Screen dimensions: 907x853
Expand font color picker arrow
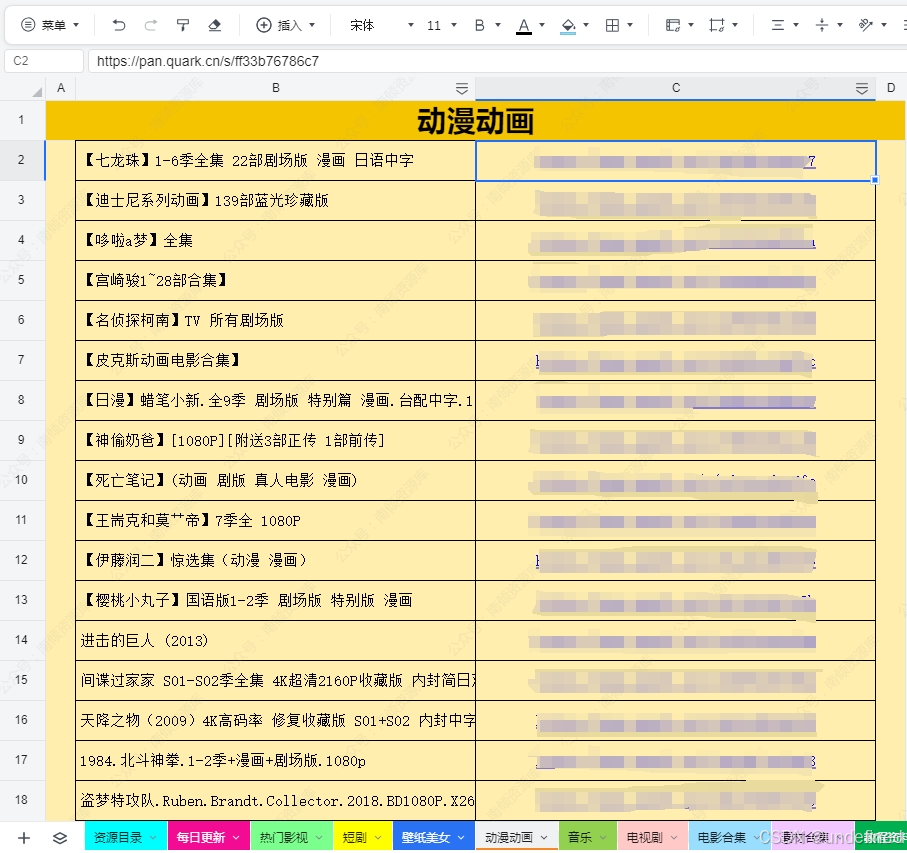(x=542, y=25)
